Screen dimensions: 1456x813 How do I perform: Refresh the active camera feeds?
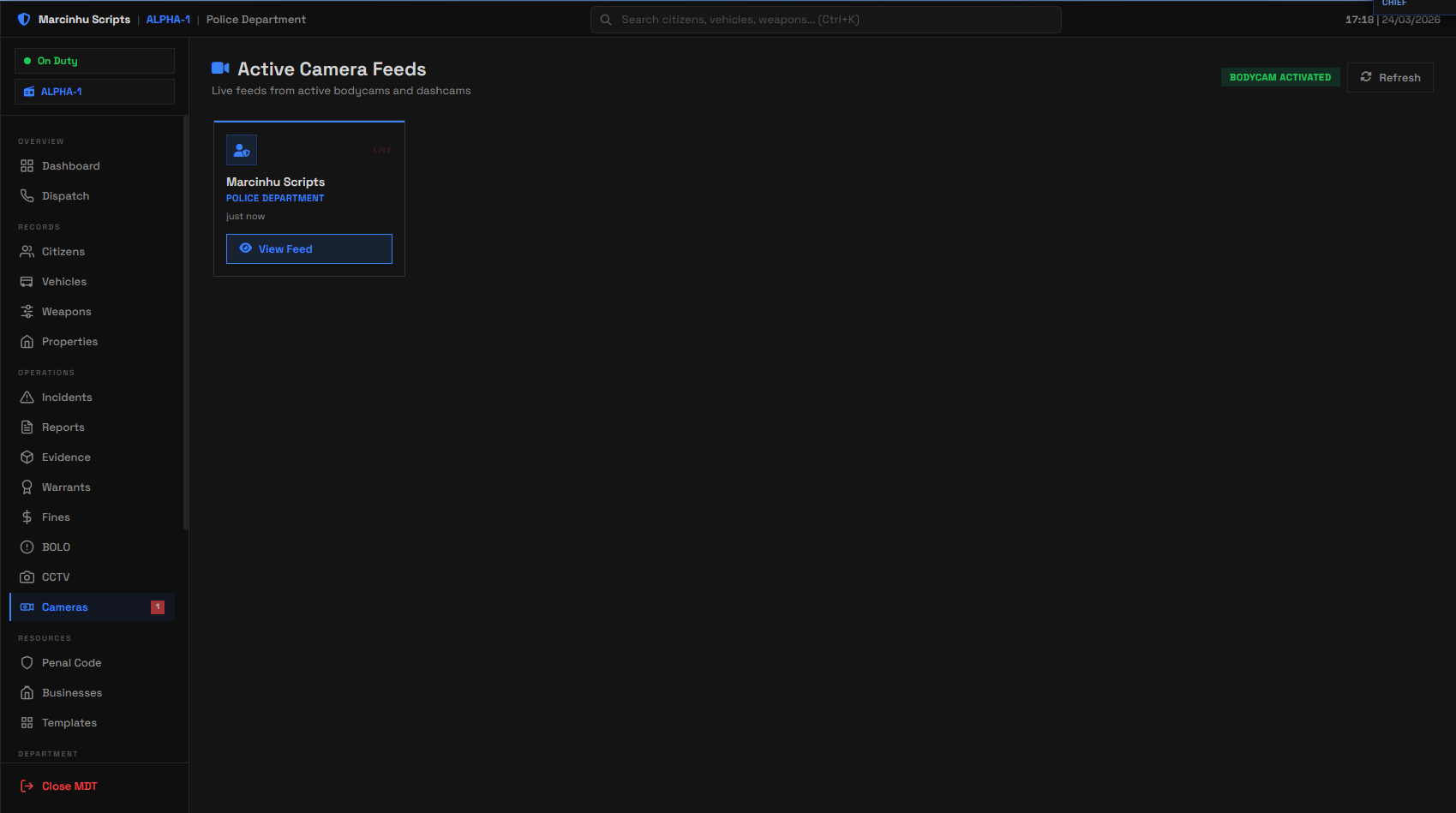click(1390, 78)
